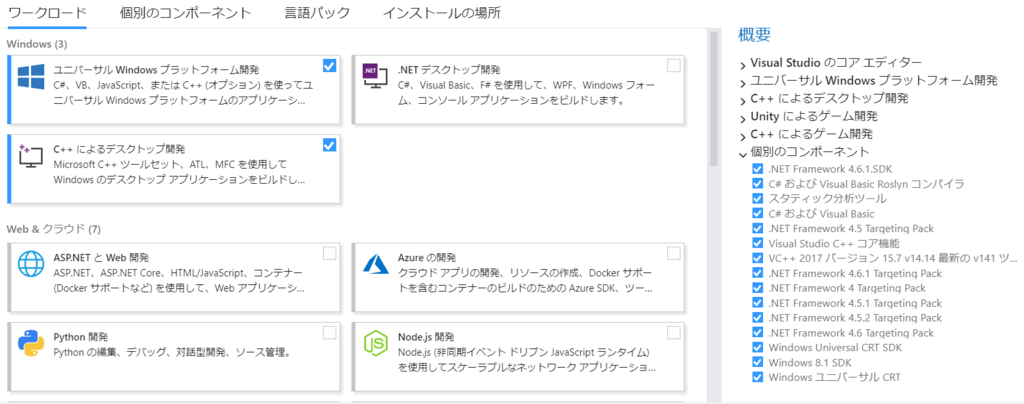Screen dimensions: 1024x404
Task: Select the Node.js 開発 card title
Action: tap(426, 337)
